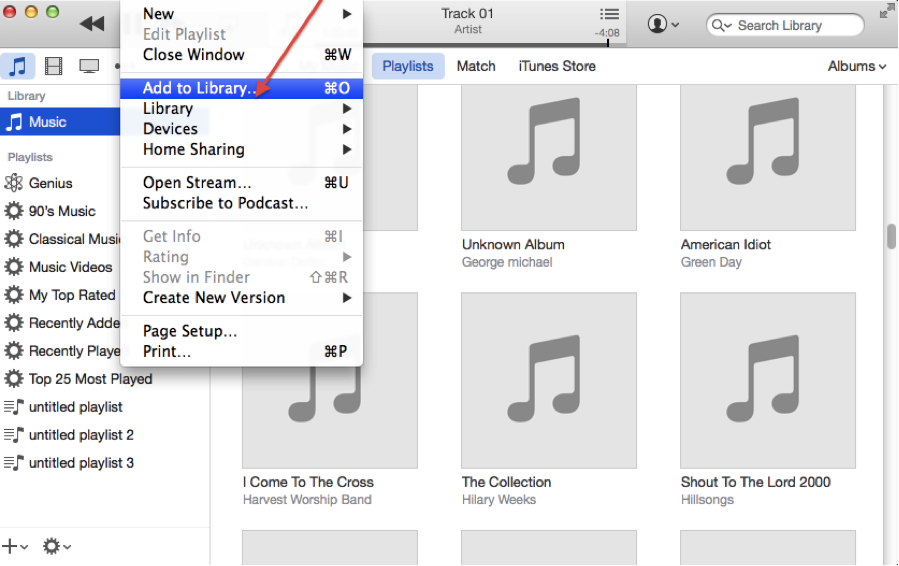This screenshot has width=899, height=566.
Task: Click the rewind previous track button
Action: coord(92,24)
